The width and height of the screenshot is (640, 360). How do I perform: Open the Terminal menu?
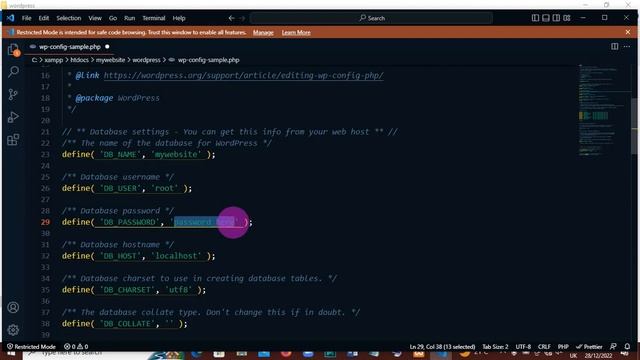(153, 18)
